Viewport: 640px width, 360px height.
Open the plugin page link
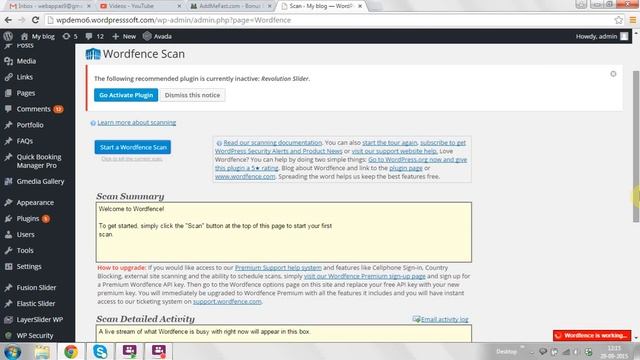[406, 168]
